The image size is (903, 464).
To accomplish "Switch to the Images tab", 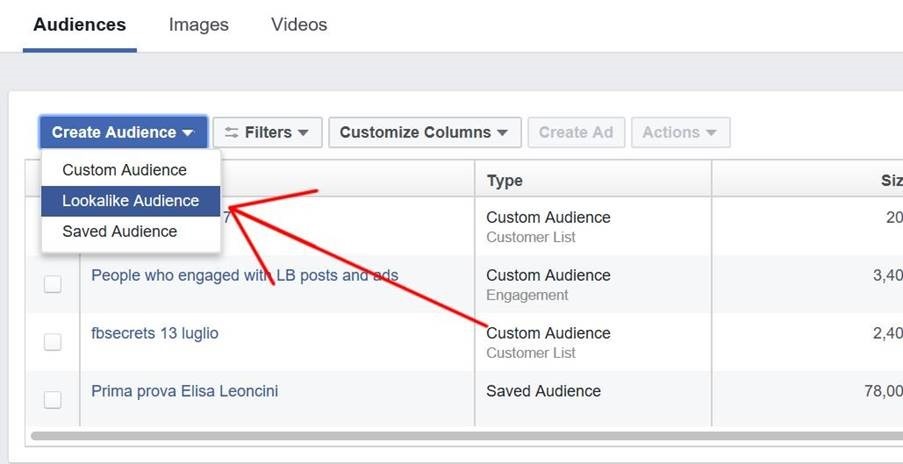I will (198, 25).
